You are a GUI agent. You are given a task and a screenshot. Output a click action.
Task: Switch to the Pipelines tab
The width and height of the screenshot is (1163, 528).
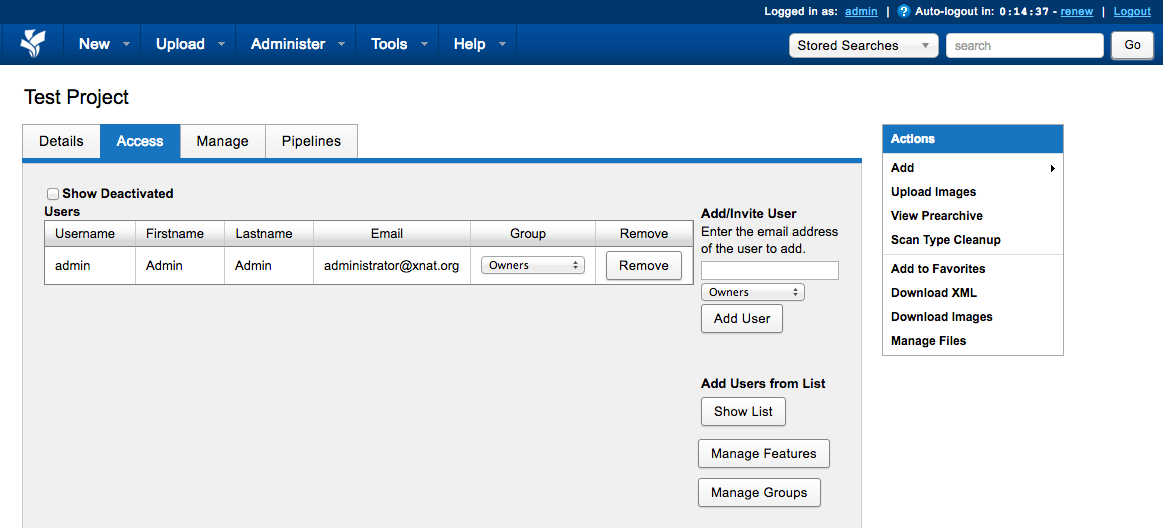click(x=311, y=141)
